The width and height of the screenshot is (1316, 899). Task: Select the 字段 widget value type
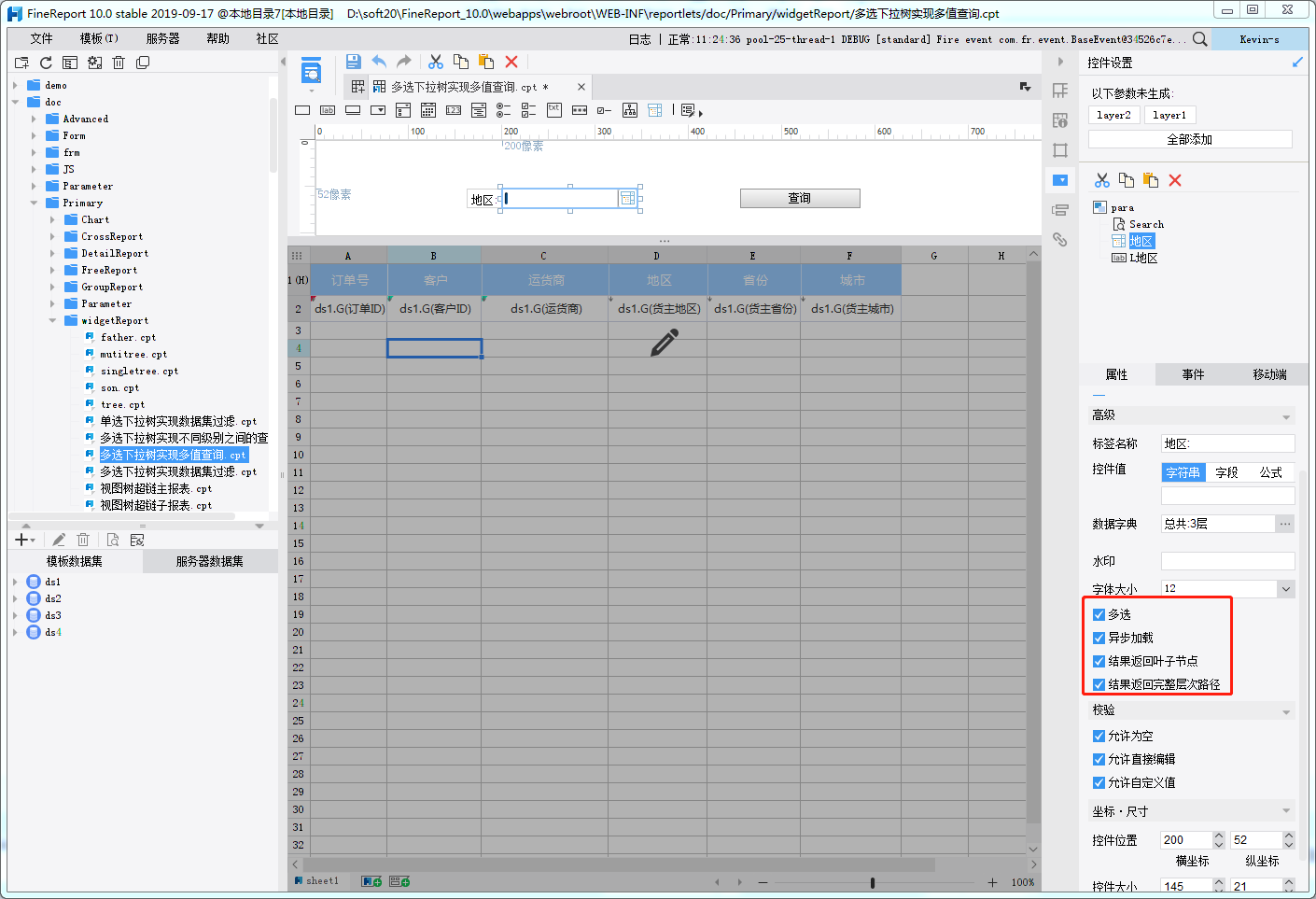click(x=1226, y=472)
